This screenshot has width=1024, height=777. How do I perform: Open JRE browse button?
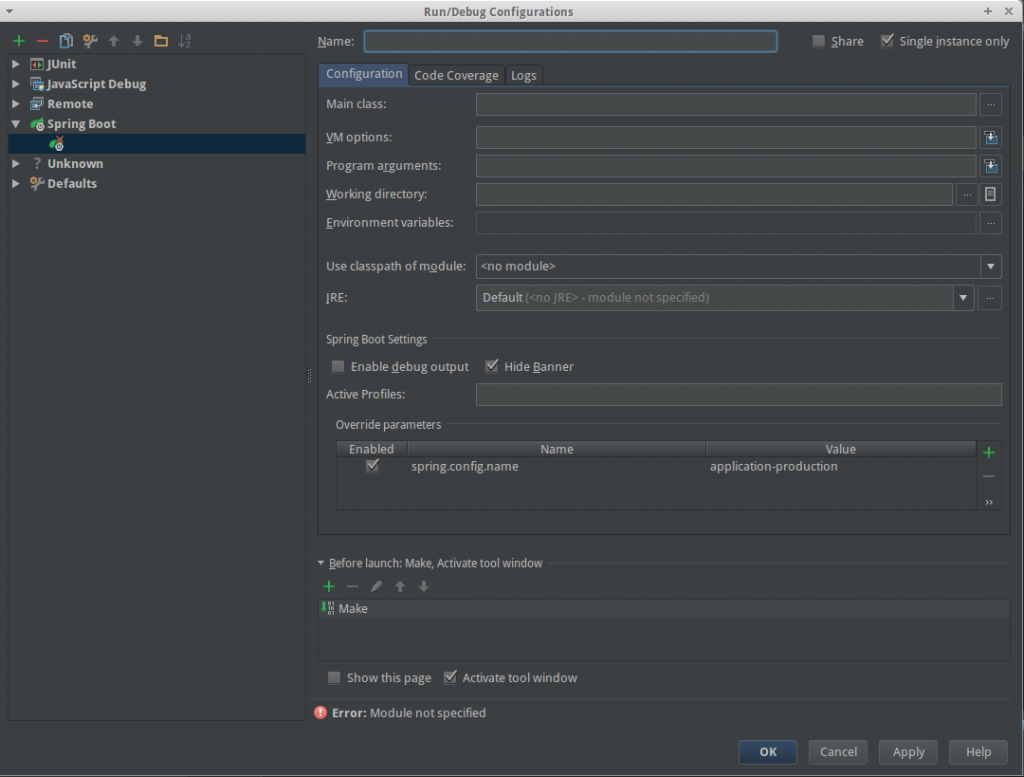click(990, 298)
